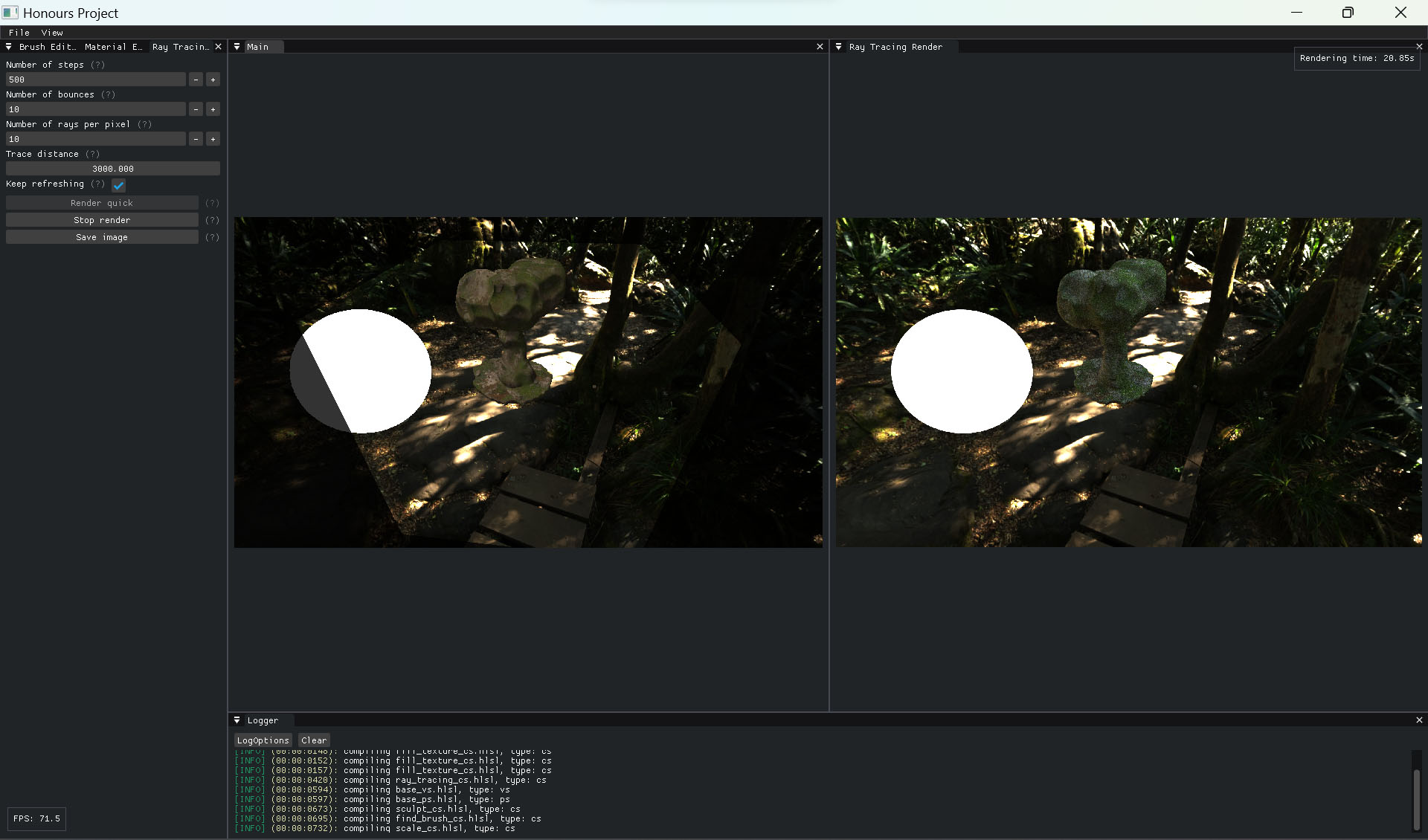1428x840 pixels.
Task: Click the Save image button
Action: pyautogui.click(x=102, y=237)
